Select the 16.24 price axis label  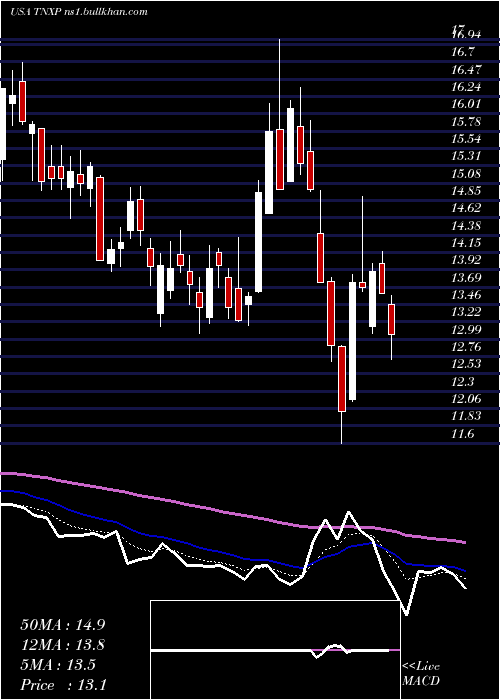(467, 87)
